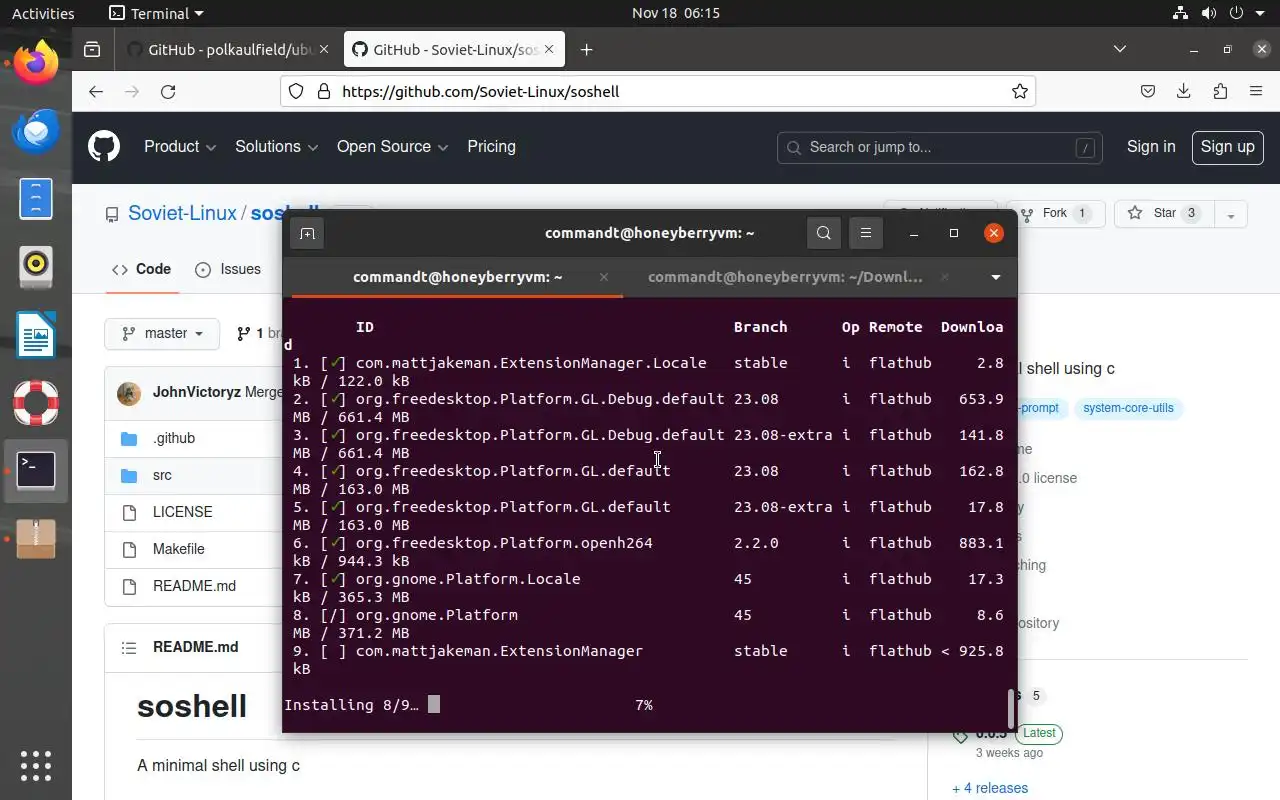Image resolution: width=1280 pixels, height=800 pixels.
Task: Open the system-core-utils topic tag
Action: coord(1128,408)
